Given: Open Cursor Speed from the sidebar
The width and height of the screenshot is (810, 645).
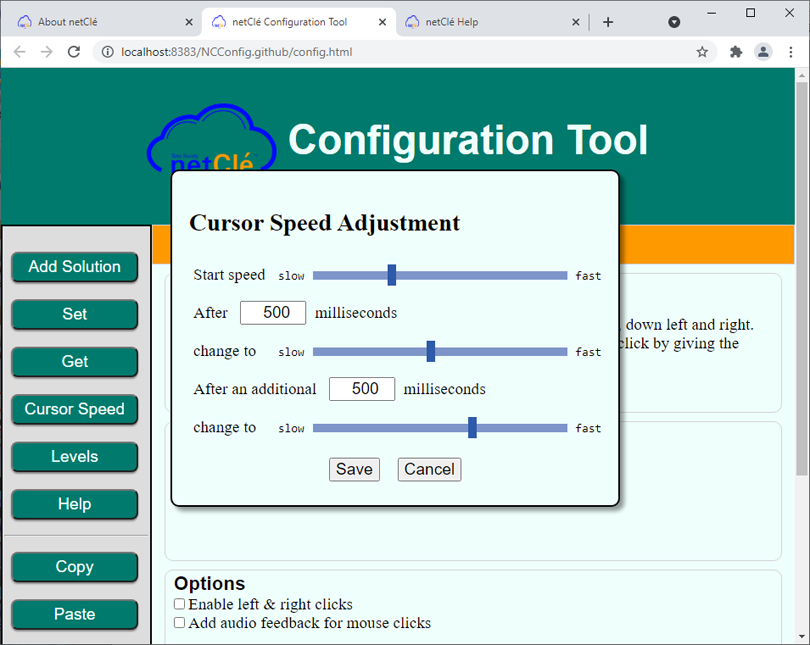Looking at the screenshot, I should [x=74, y=409].
